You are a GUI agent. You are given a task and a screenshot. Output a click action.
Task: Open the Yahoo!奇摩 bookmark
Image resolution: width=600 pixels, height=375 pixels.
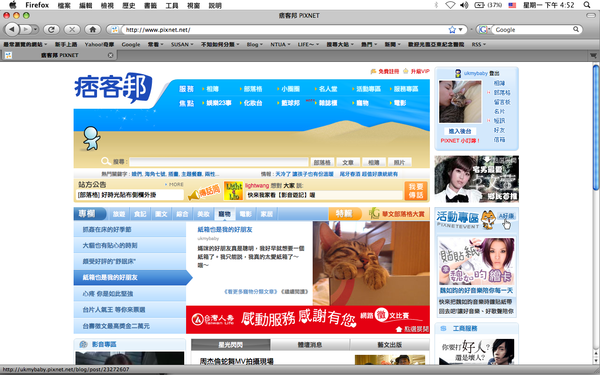(x=99, y=44)
